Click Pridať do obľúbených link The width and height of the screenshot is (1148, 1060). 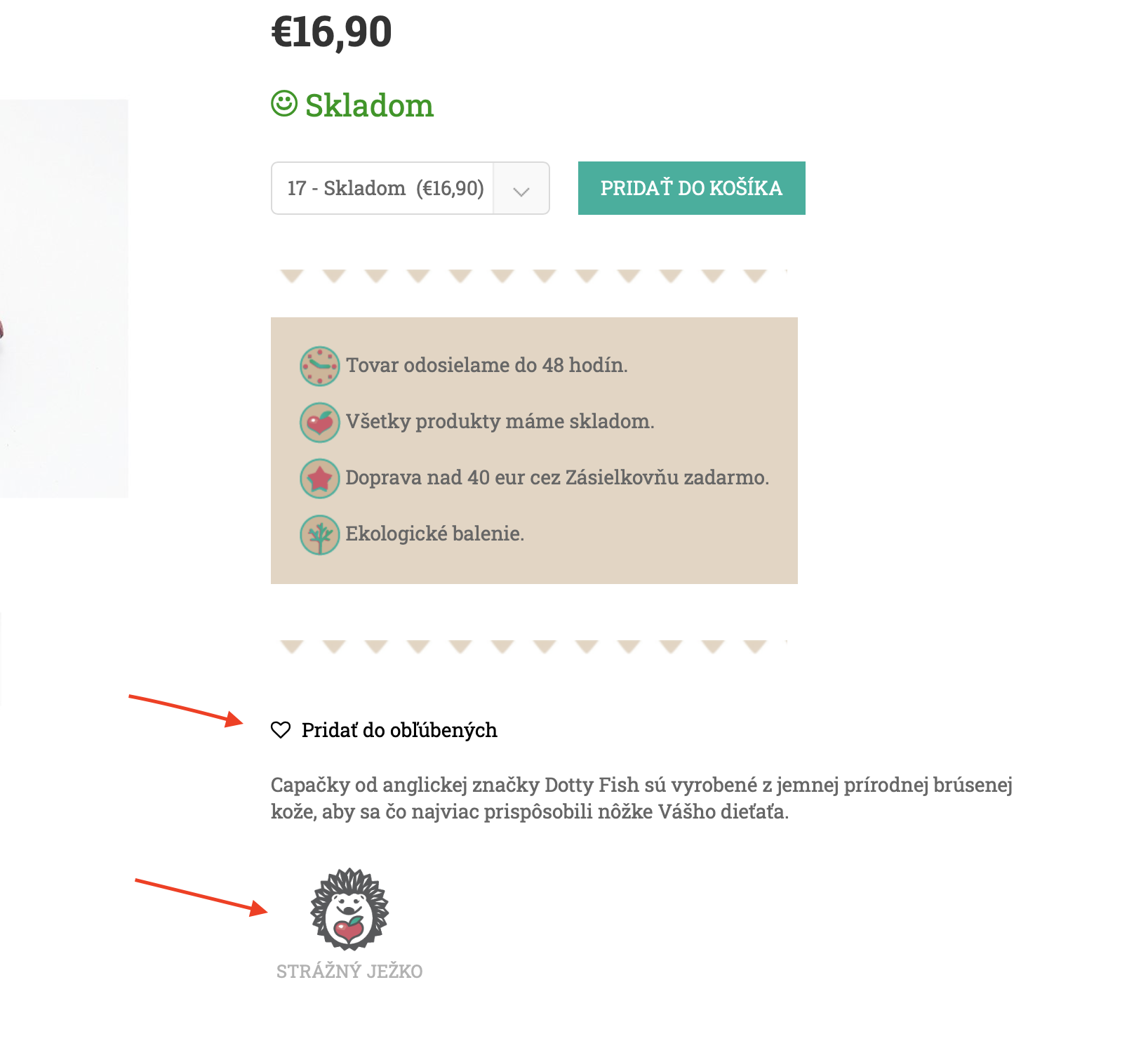pyautogui.click(x=399, y=730)
